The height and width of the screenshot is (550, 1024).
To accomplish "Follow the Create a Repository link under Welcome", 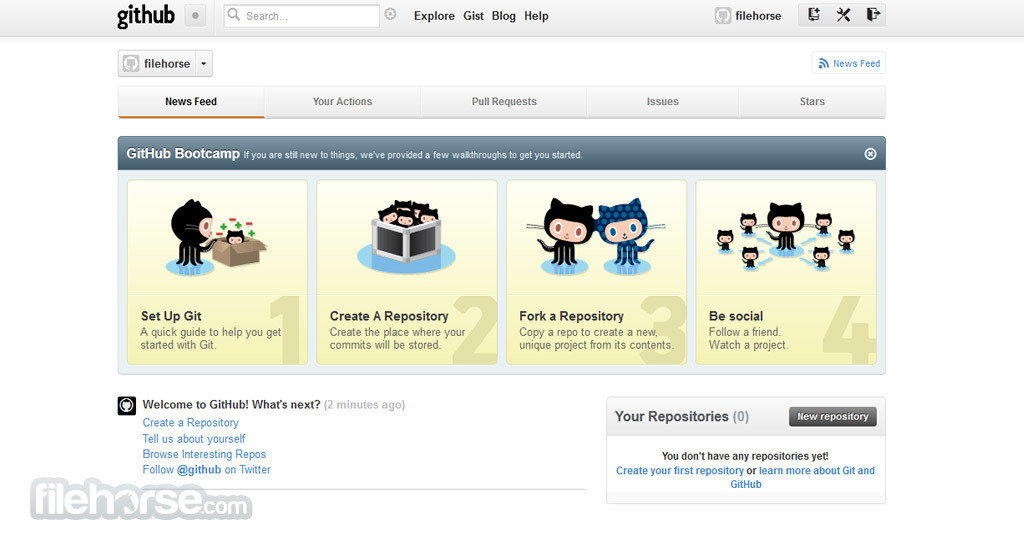I will click(x=191, y=423).
